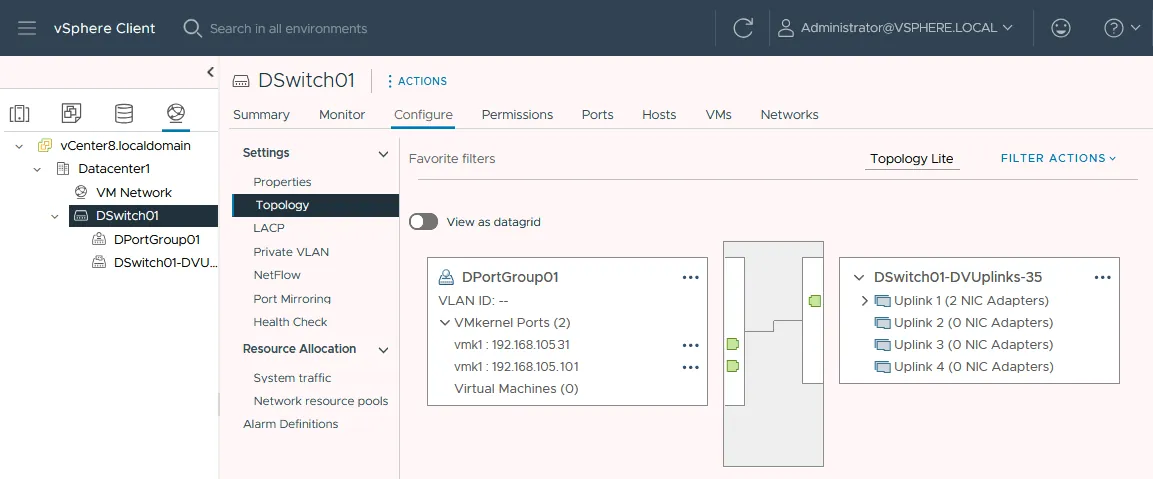The width and height of the screenshot is (1153, 479).
Task: Open the Hosts tab
Action: coord(659,115)
